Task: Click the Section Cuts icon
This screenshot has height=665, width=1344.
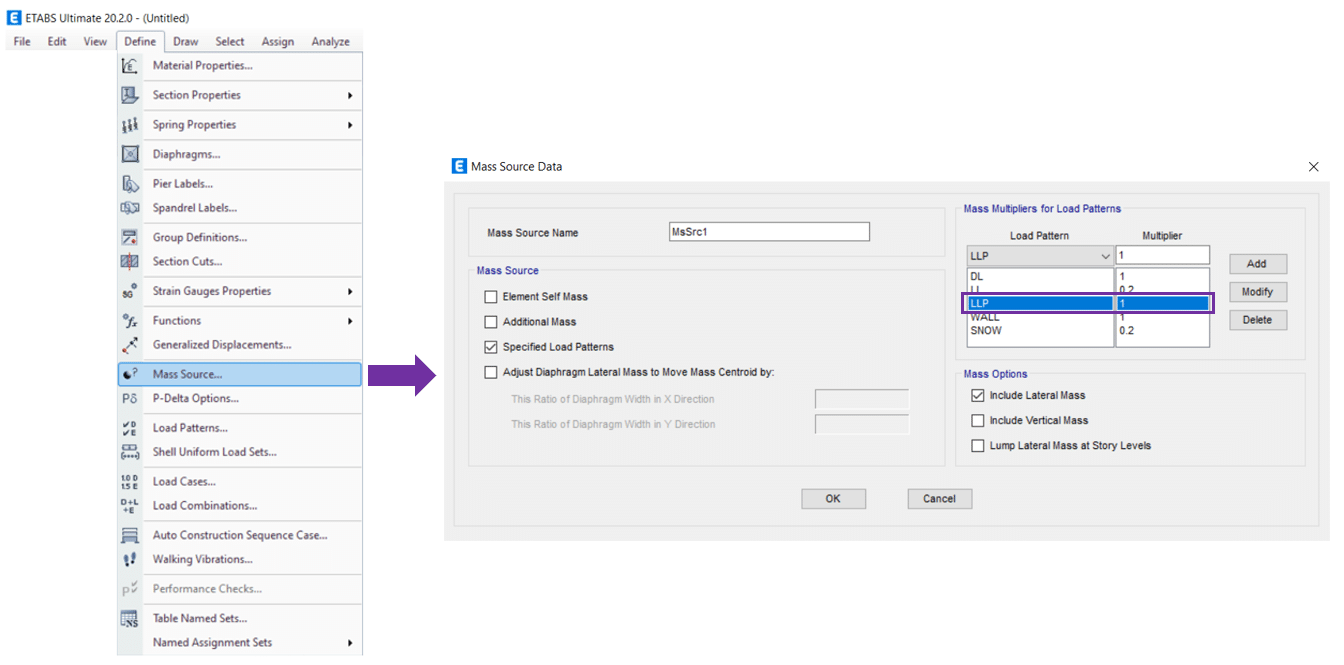Action: coord(130,261)
